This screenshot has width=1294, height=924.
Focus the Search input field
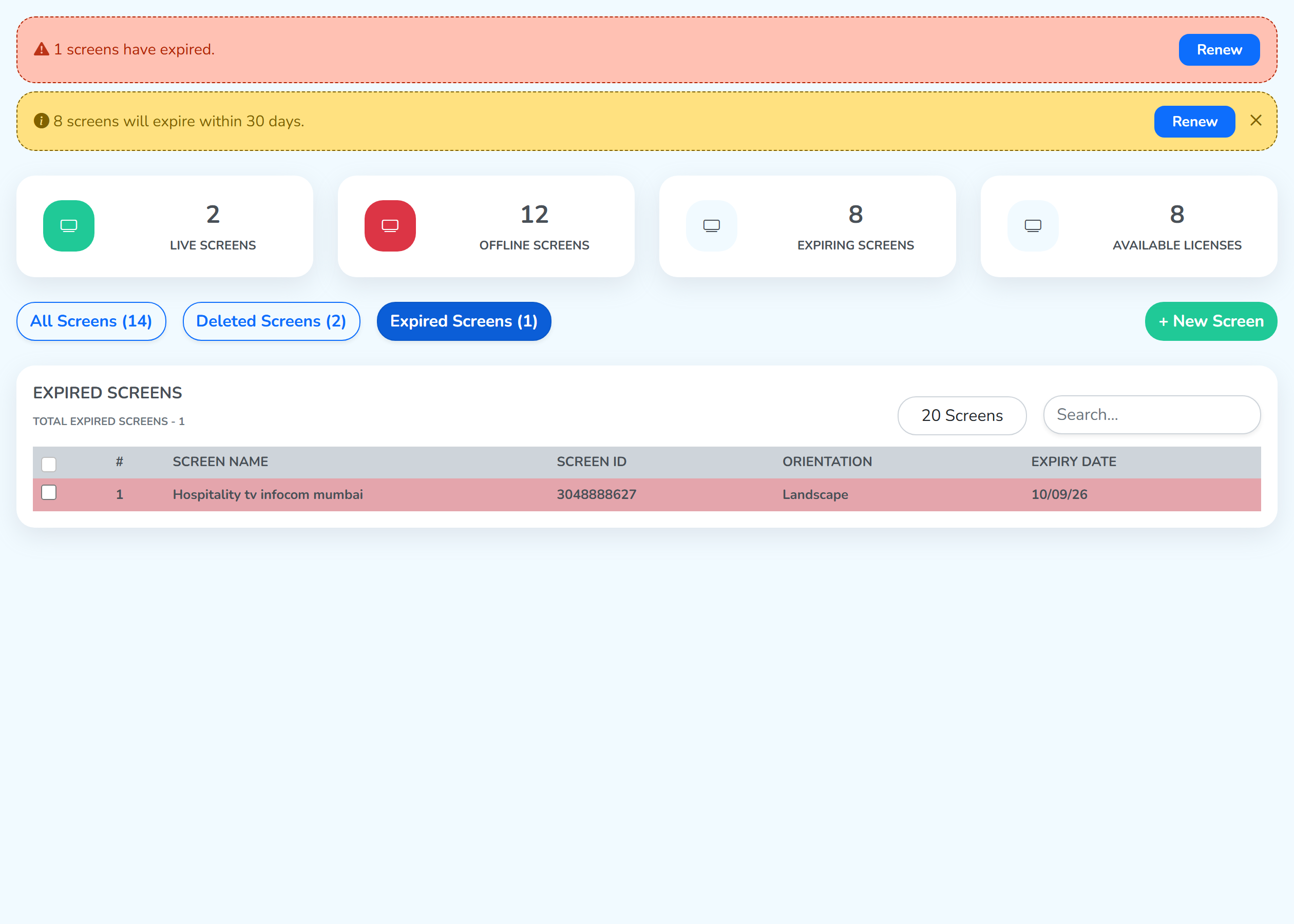pos(1152,415)
